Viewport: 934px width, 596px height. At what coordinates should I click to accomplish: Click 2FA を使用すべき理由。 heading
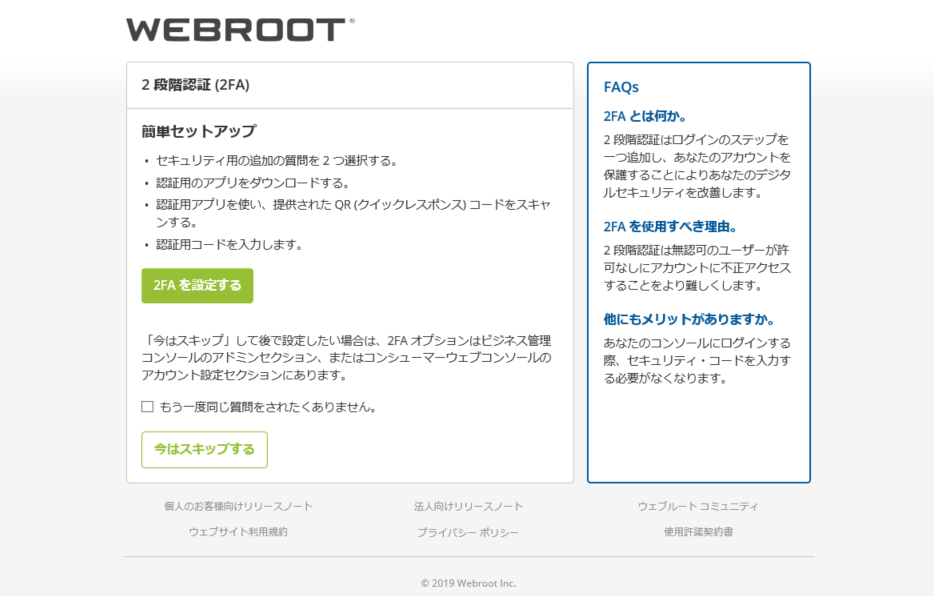[x=671, y=227]
